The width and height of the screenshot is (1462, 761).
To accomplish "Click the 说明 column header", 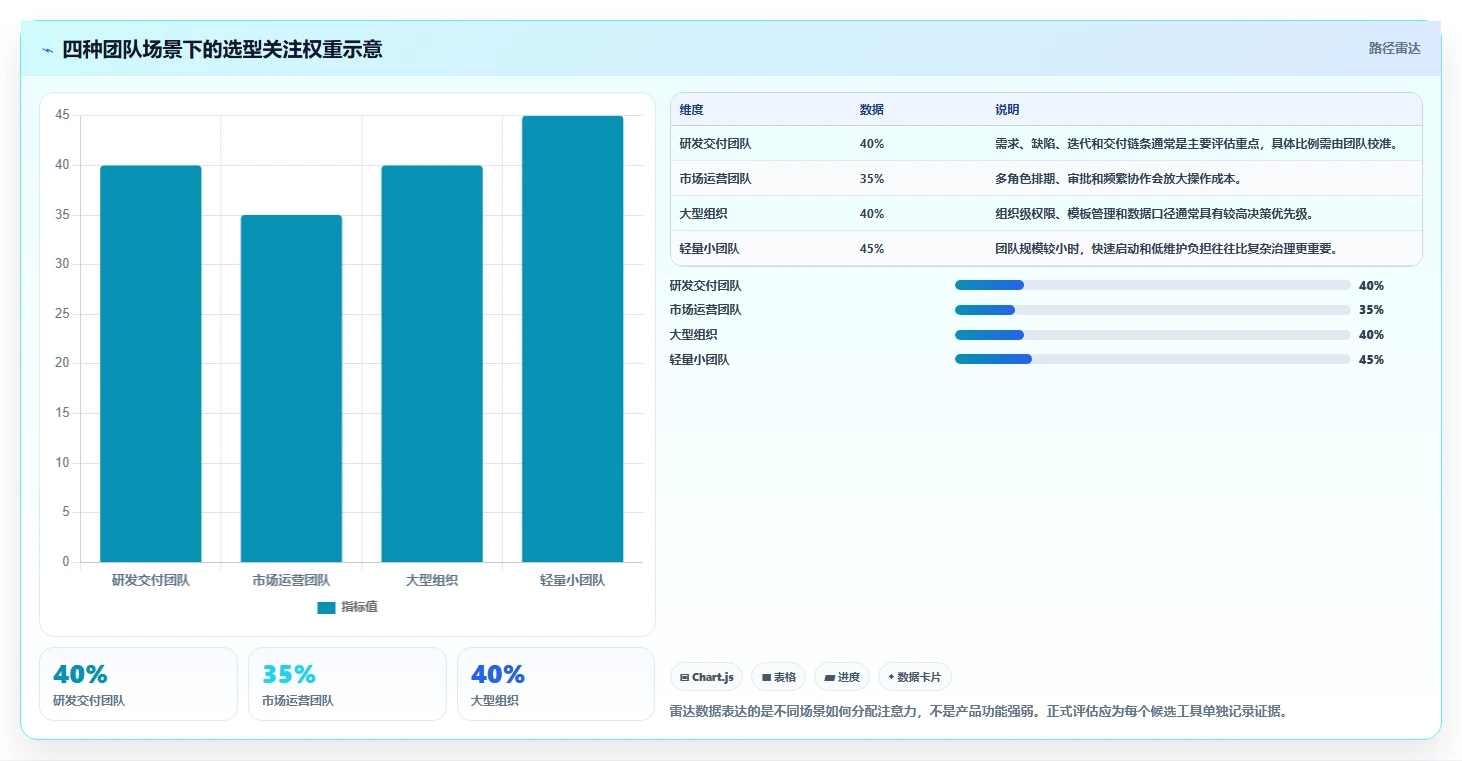I will click(x=1007, y=109).
